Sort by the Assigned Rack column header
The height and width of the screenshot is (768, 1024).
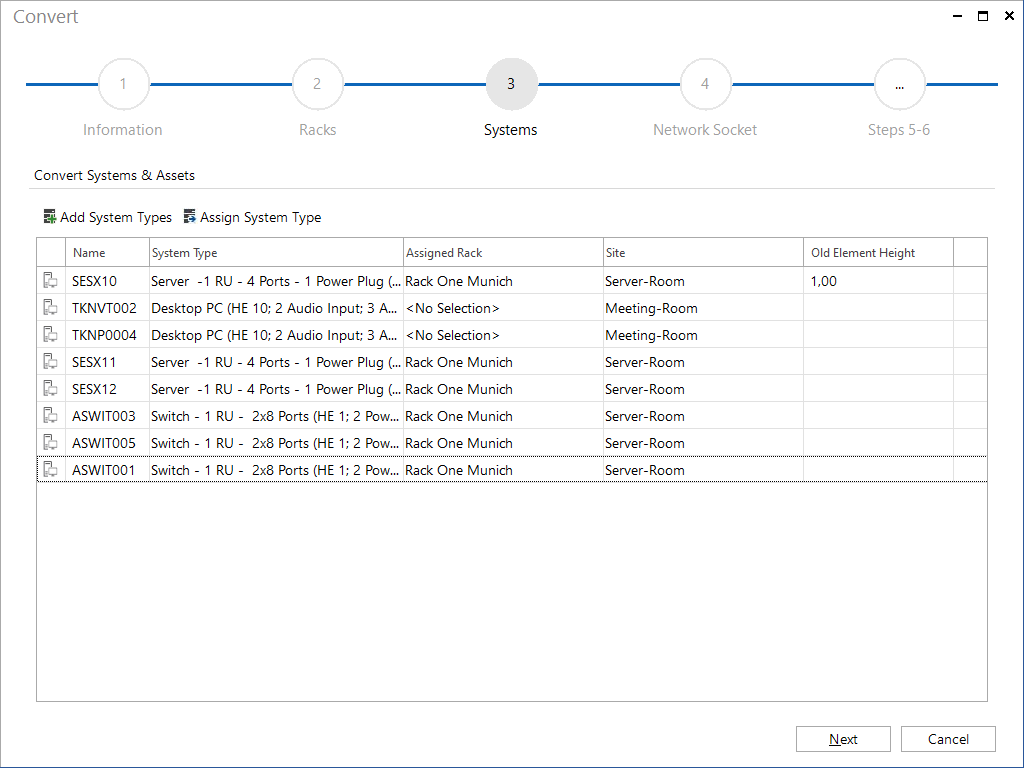pos(504,253)
